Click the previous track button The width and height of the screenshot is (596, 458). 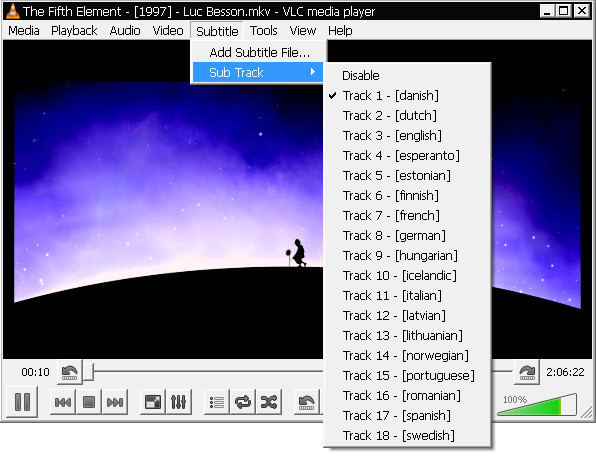[x=63, y=402]
